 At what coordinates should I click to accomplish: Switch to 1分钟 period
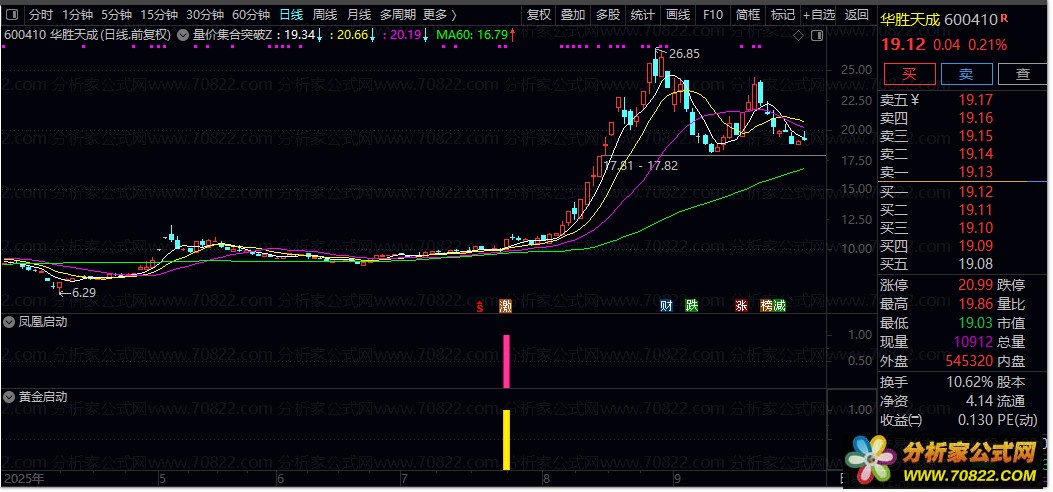pos(77,14)
